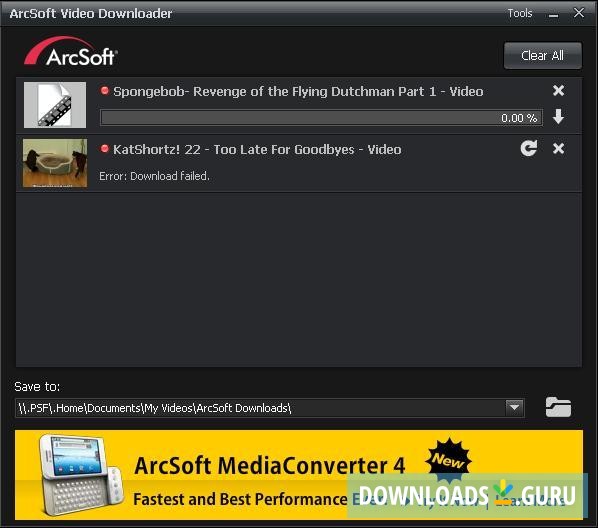Screen dimensions: 598x528
Task: Click the red status dot beside KatShortz
Action: [104, 149]
